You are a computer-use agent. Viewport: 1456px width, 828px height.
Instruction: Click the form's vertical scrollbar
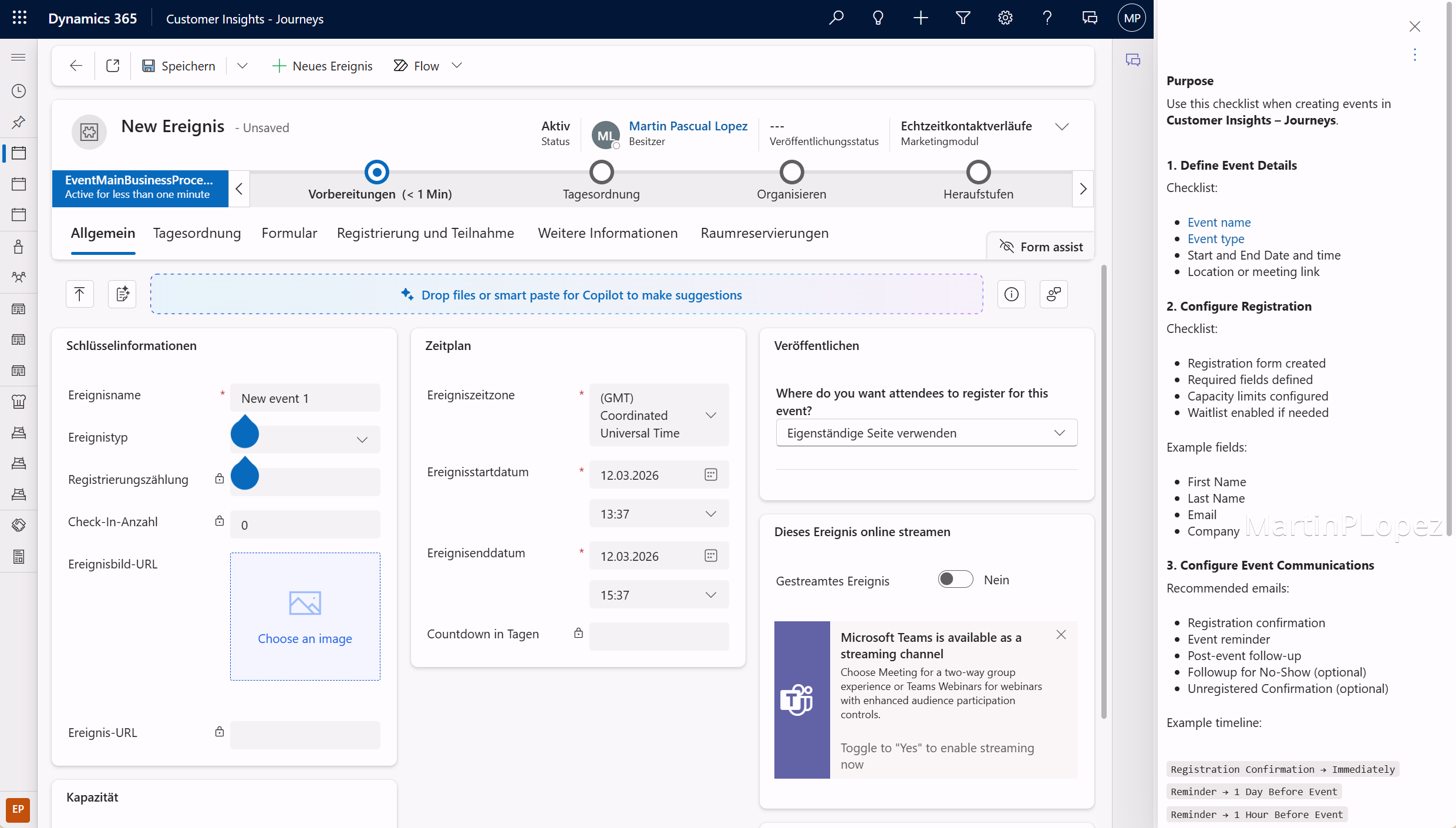1103,492
